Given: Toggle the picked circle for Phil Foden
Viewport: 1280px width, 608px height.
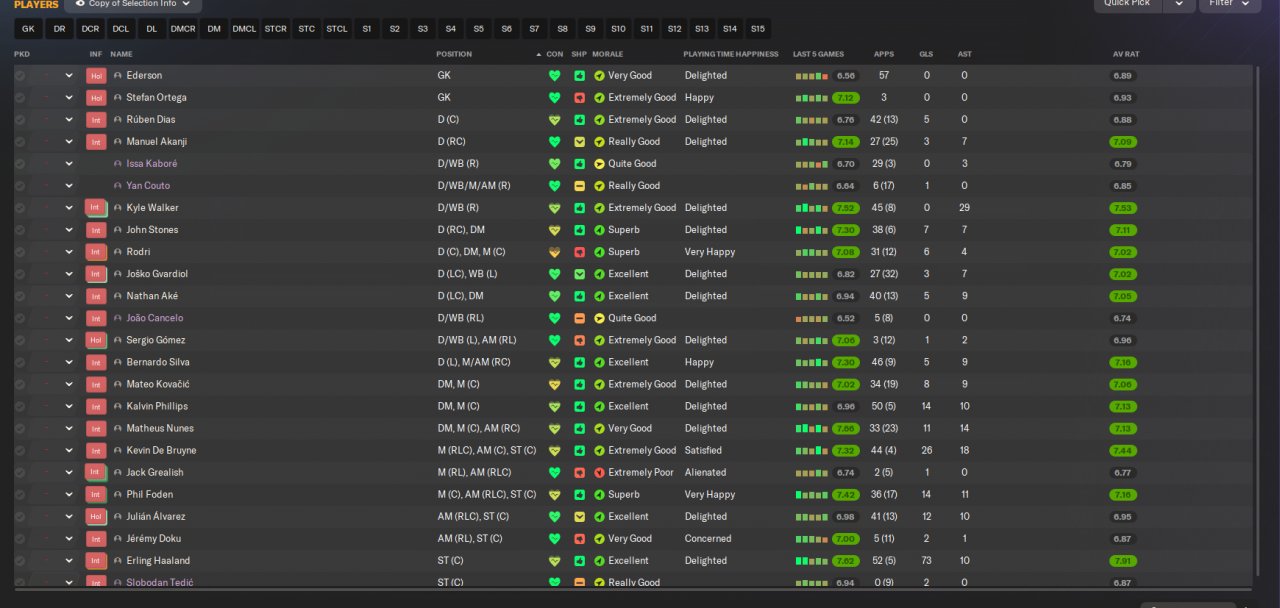Looking at the screenshot, I should point(20,494).
